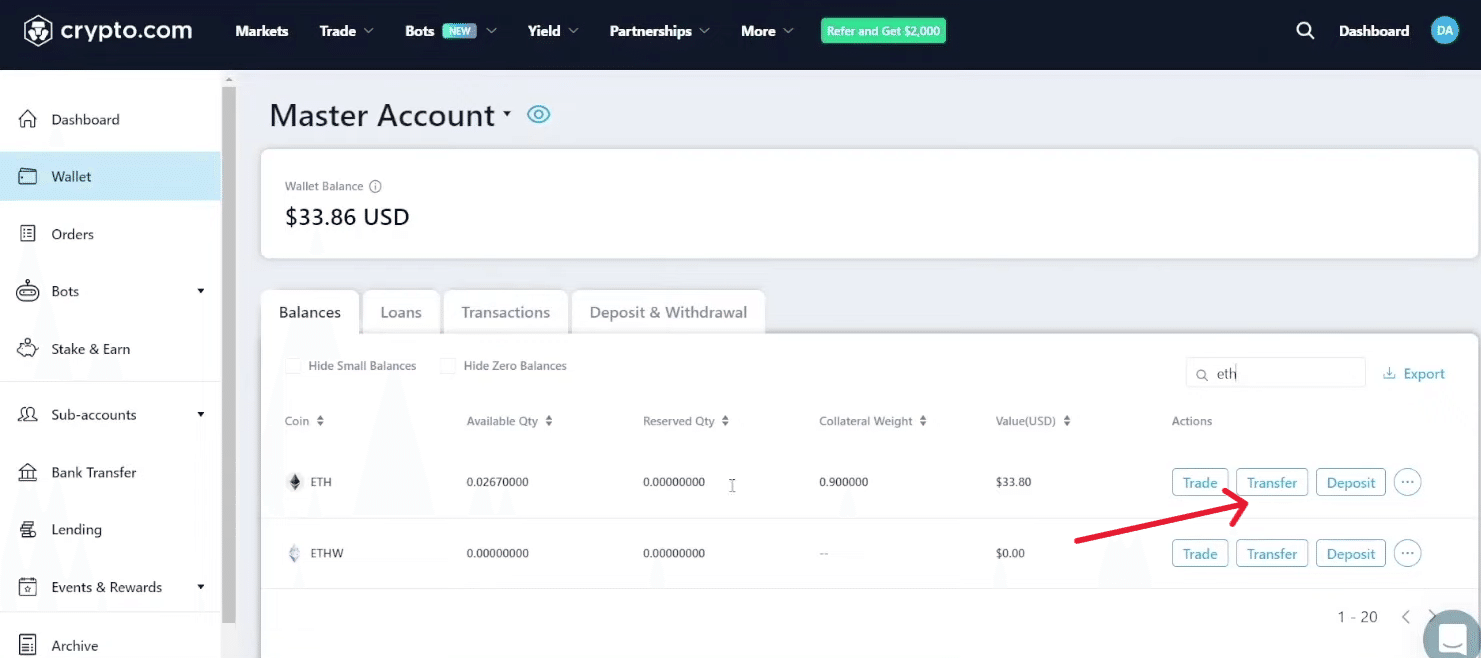
Task: Click the Bank Transfer building icon
Action: click(x=28, y=472)
